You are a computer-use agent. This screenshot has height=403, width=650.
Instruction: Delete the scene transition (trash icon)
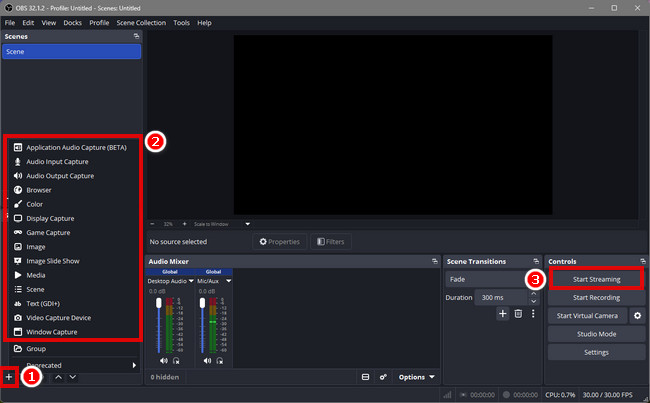pyautogui.click(x=518, y=313)
